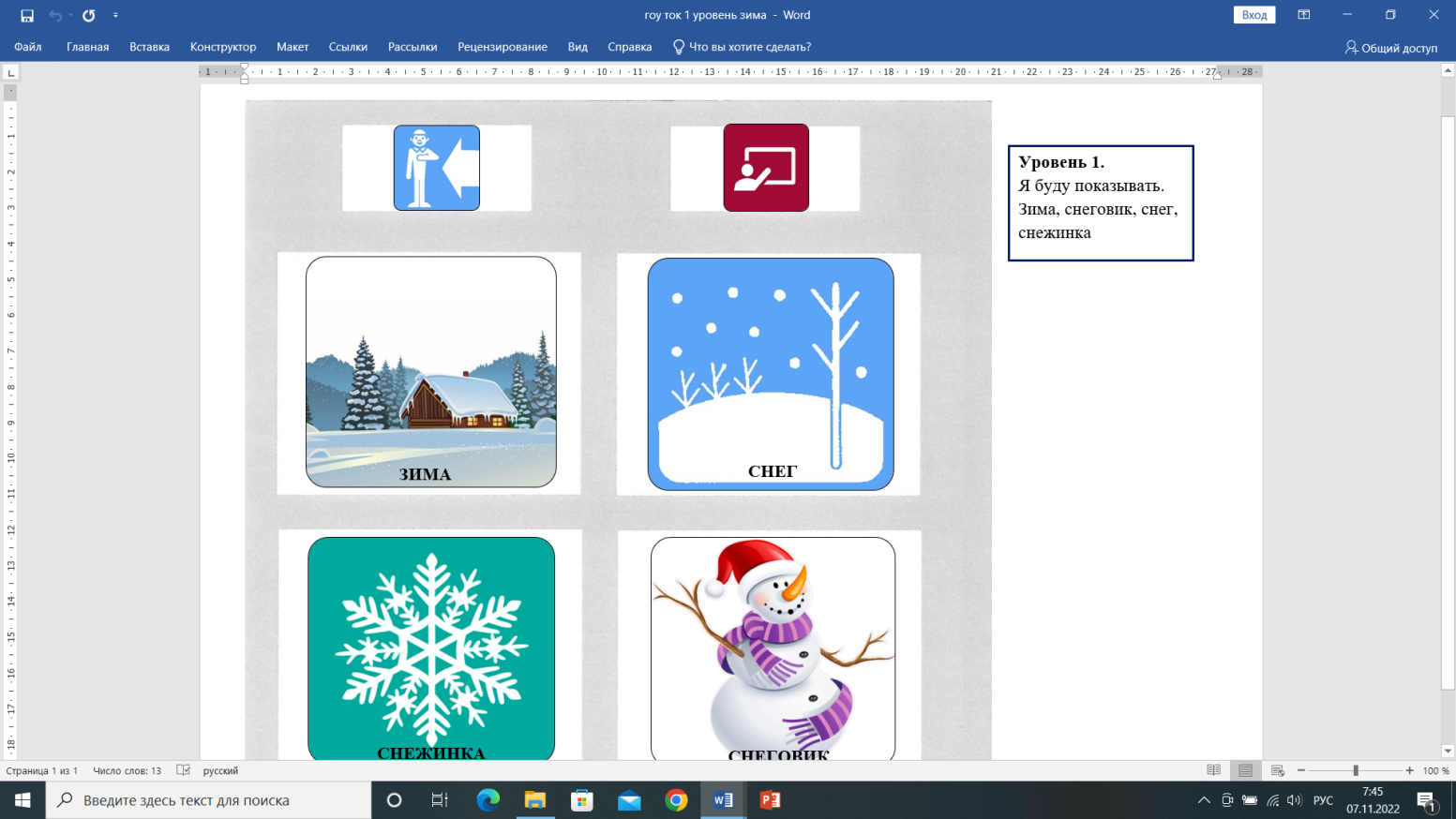The height and width of the screenshot is (819, 1456).
Task: Click the spelling check status icon
Action: [183, 770]
